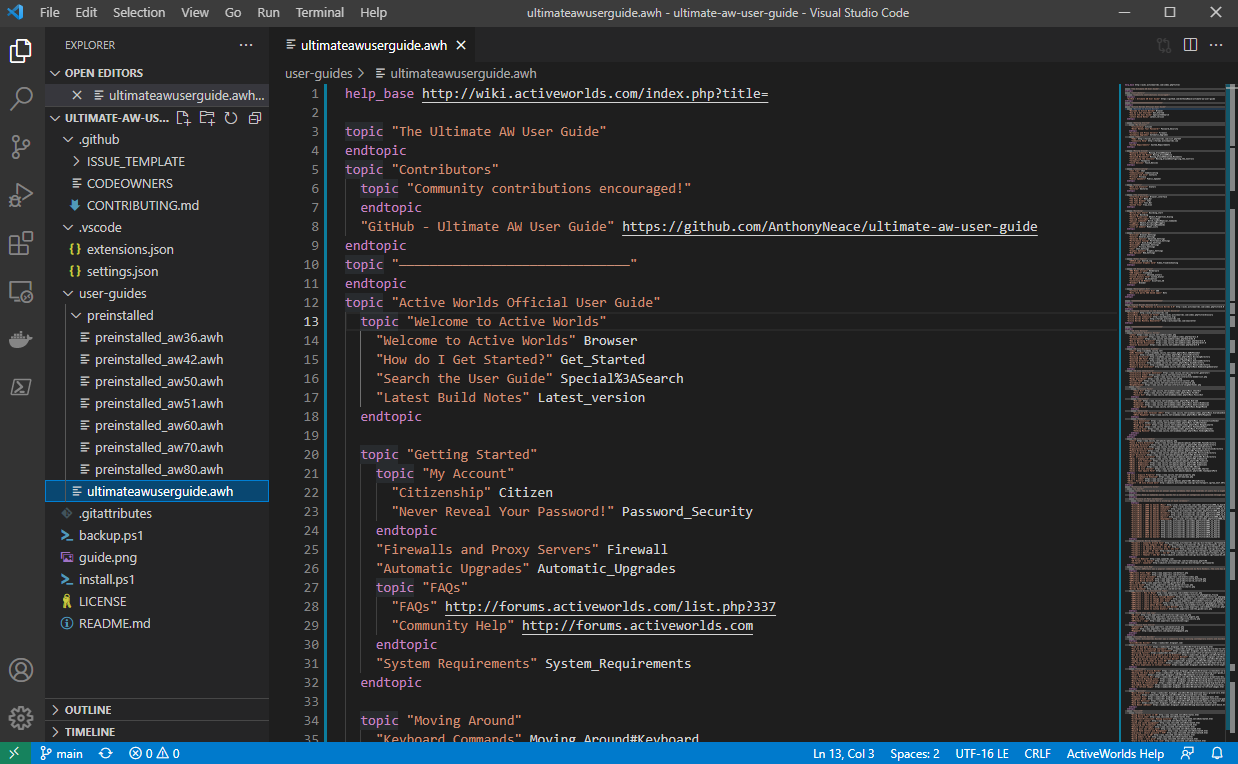Open the Accounts menu icon
The height and width of the screenshot is (764, 1238).
pyautogui.click(x=22, y=670)
